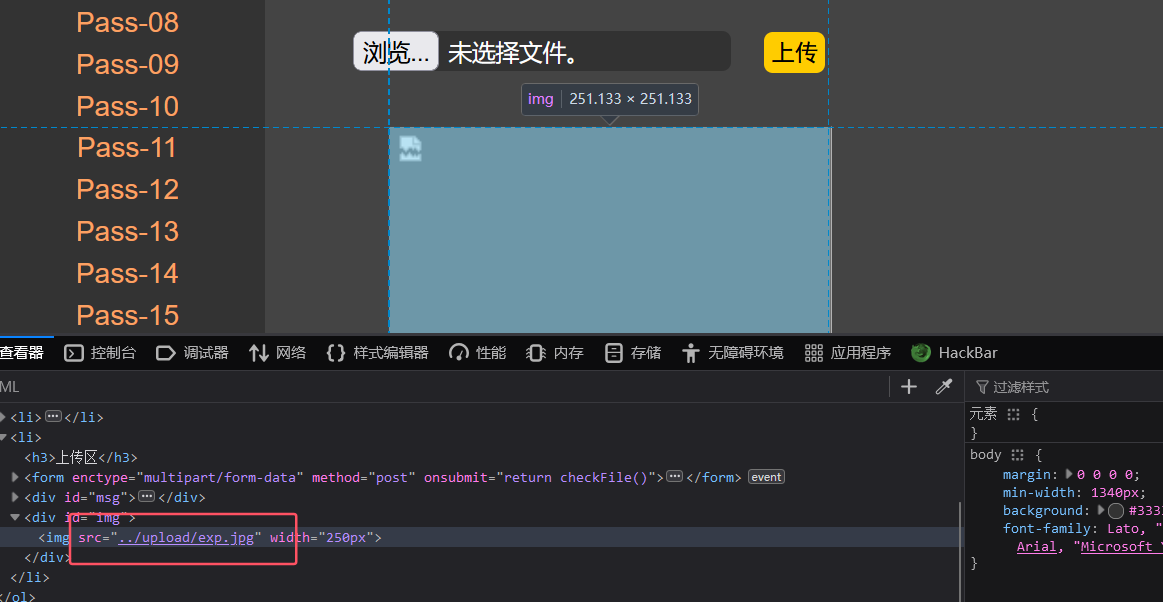Collapse the open li element
Image resolution: width=1163 pixels, height=602 pixels.
point(3,437)
